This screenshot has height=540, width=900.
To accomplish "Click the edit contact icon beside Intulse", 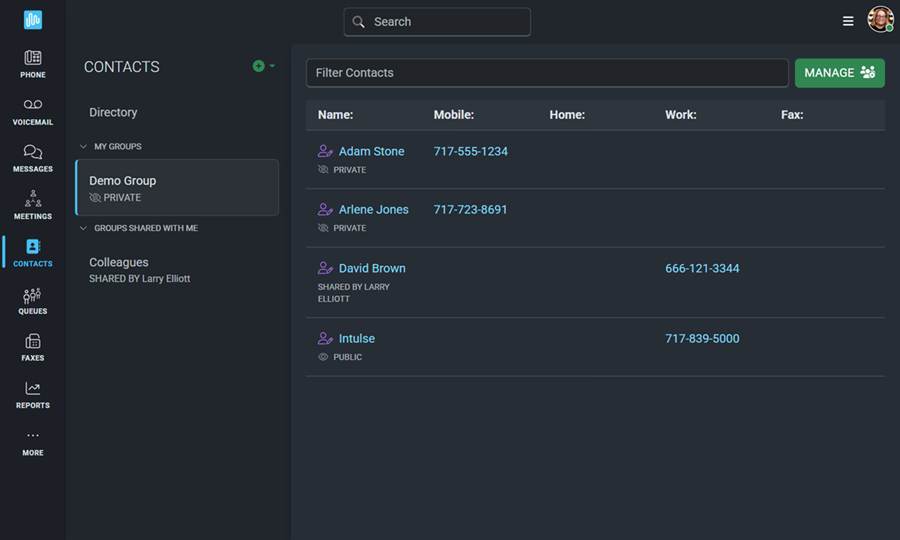I will click(x=325, y=339).
